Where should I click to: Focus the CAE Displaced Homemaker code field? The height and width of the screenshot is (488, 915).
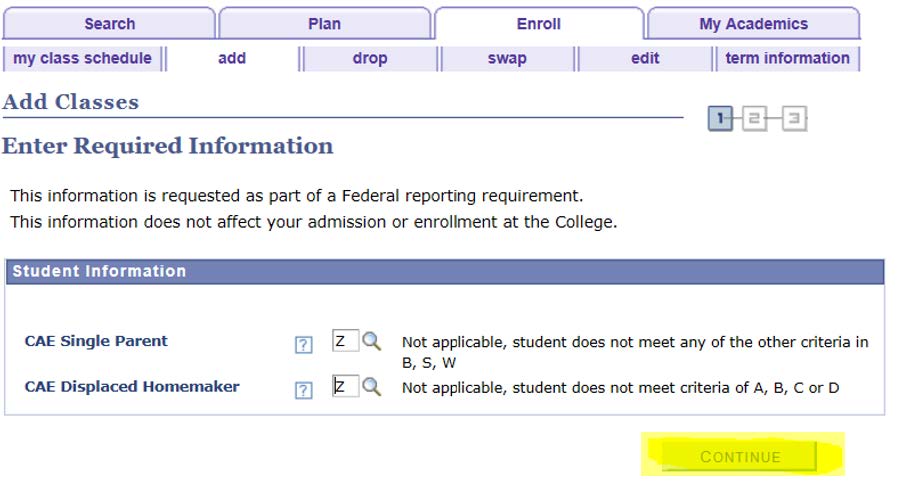pos(344,387)
